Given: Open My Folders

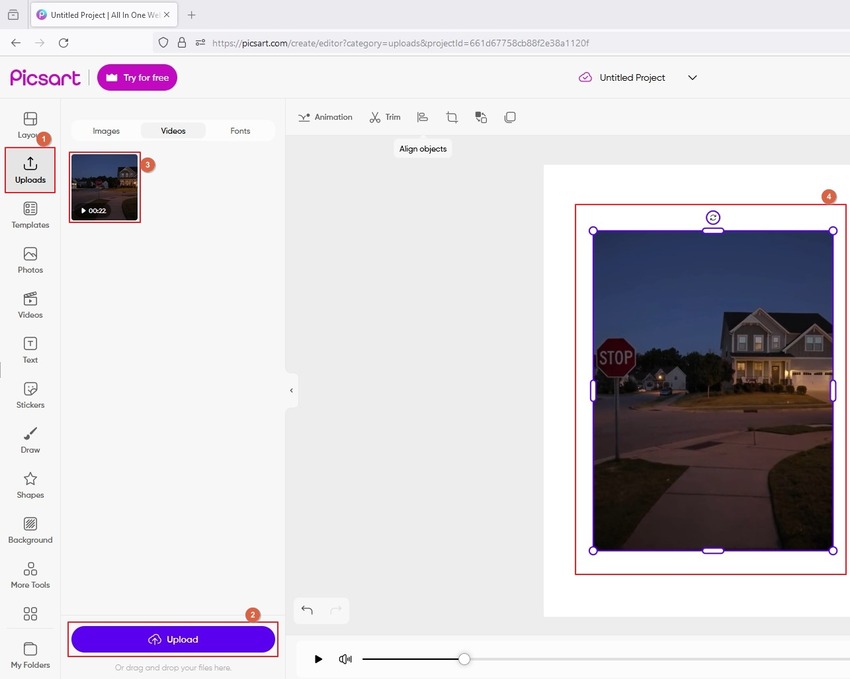Looking at the screenshot, I should (30, 655).
